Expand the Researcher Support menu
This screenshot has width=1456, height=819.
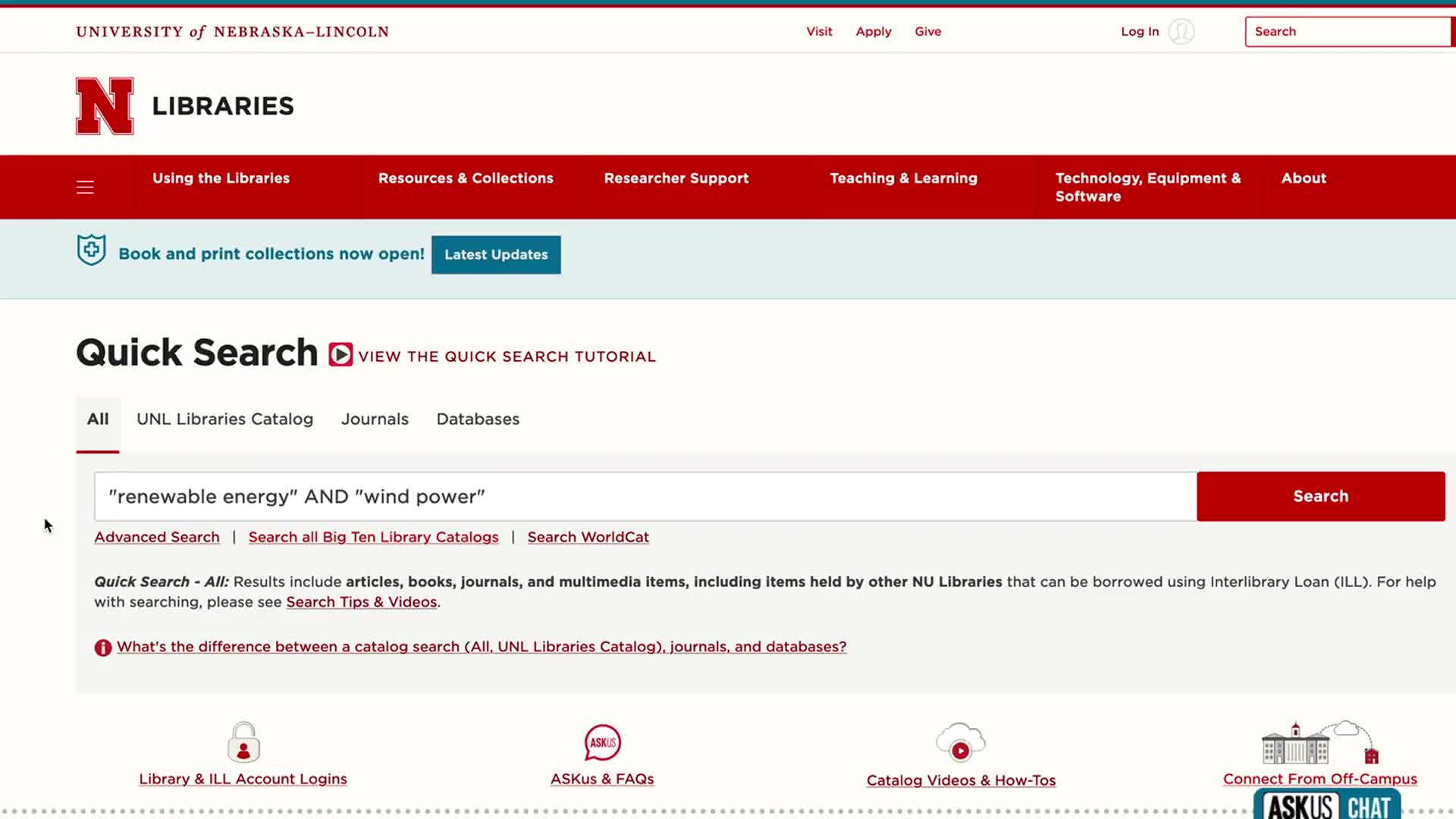[x=676, y=178]
